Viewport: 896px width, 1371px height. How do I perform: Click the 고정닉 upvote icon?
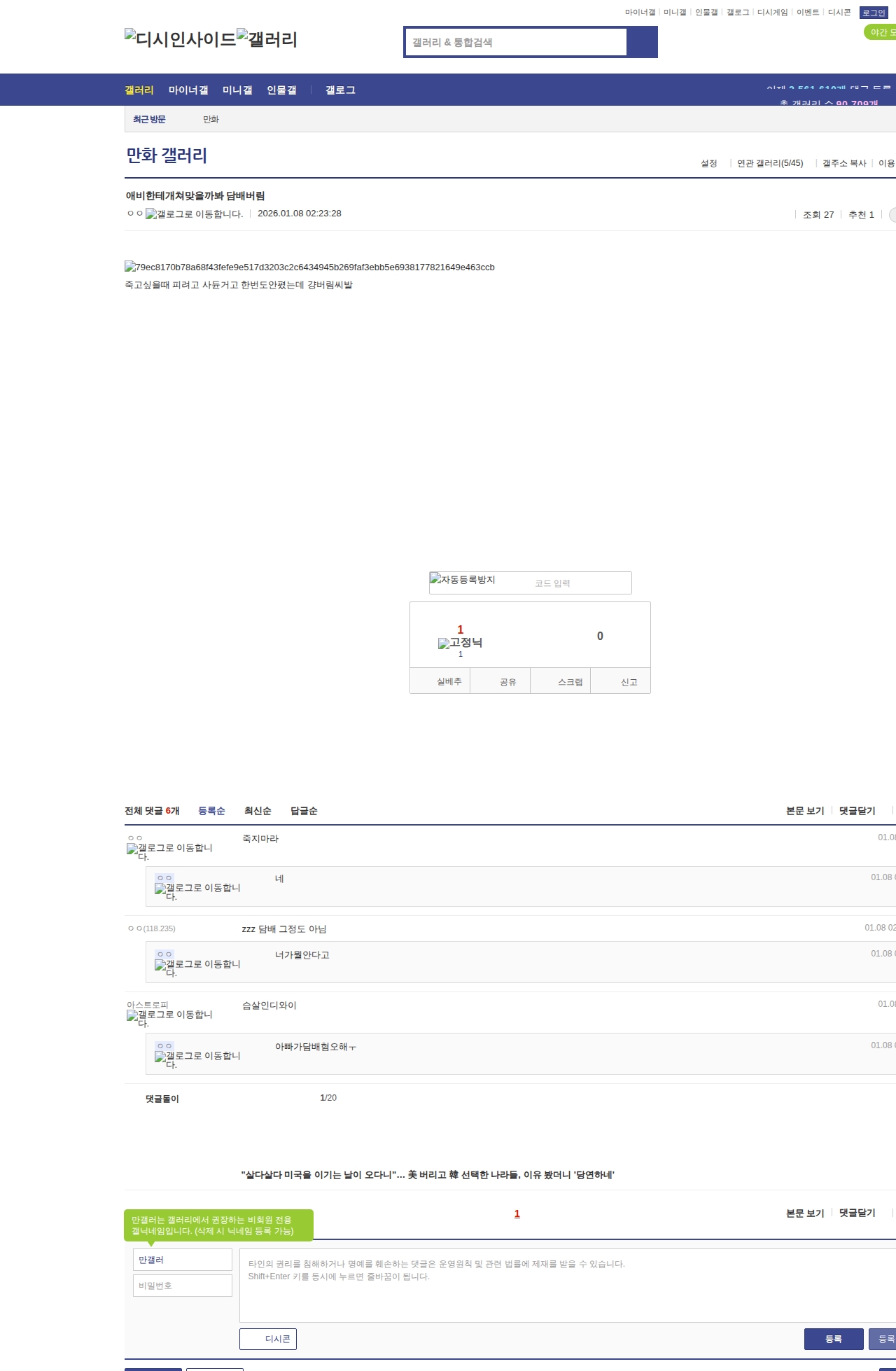click(x=460, y=643)
